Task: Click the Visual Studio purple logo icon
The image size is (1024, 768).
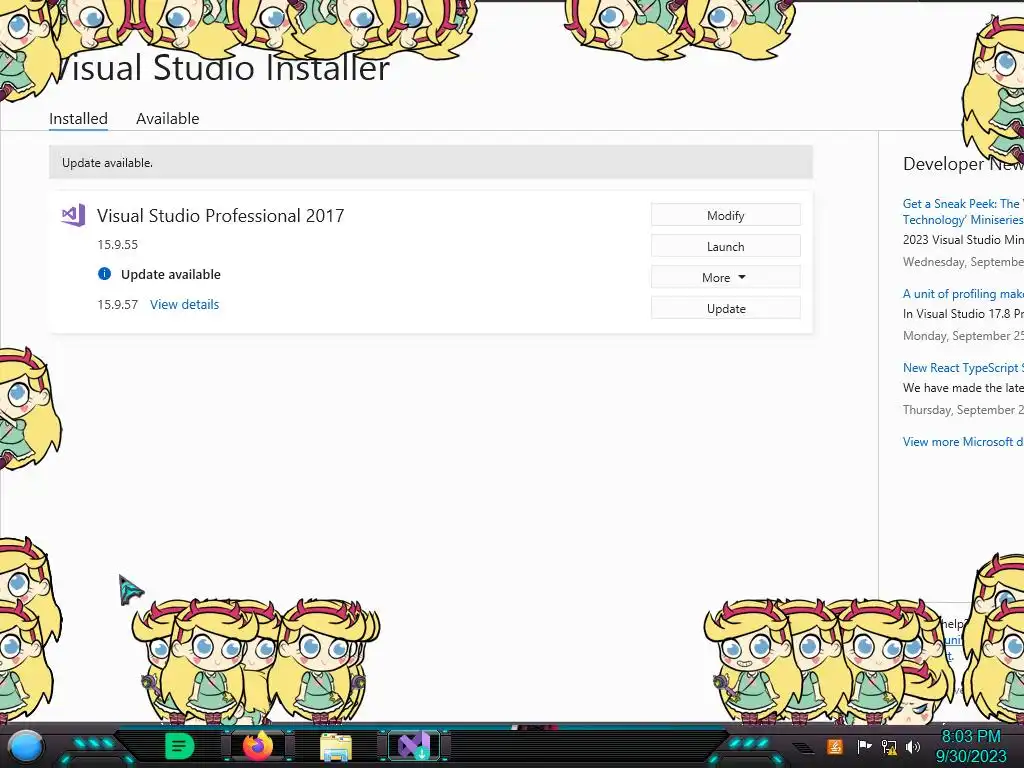Action: 73,215
